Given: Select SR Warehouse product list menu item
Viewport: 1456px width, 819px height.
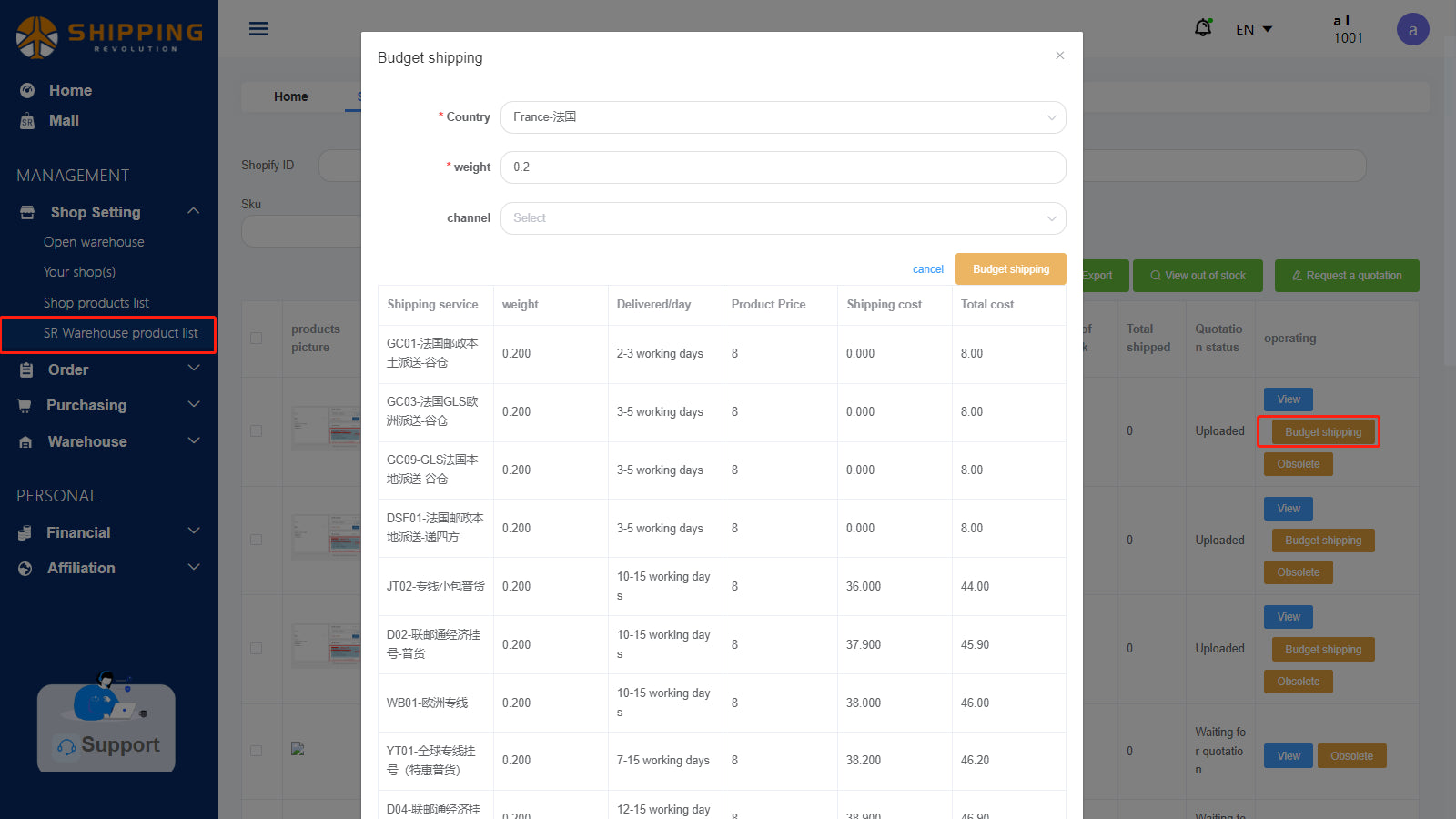Looking at the screenshot, I should tap(120, 334).
